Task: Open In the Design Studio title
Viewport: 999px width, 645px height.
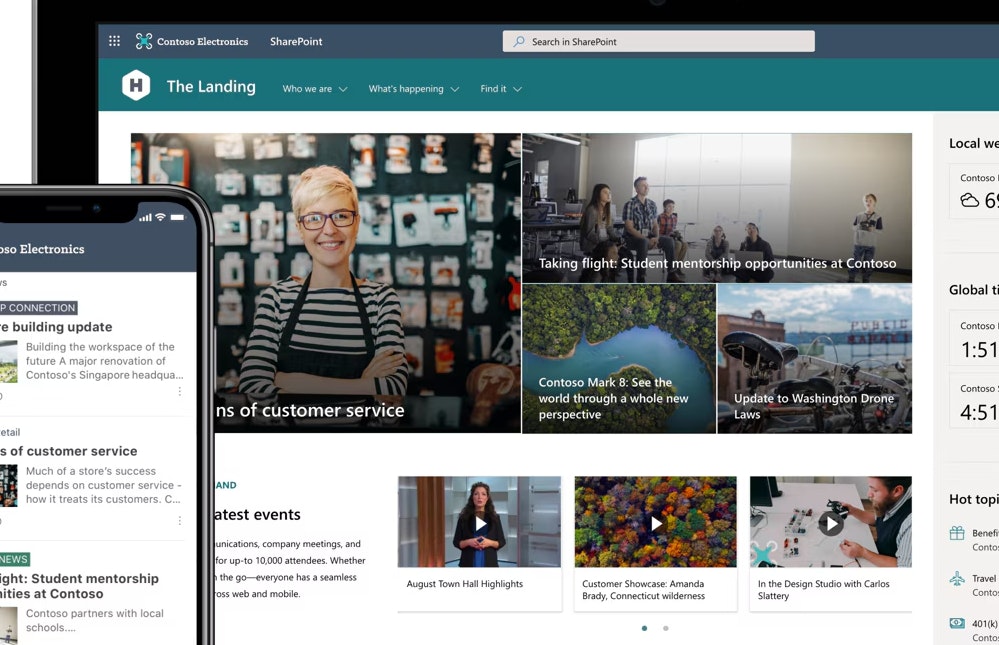Action: 823,590
